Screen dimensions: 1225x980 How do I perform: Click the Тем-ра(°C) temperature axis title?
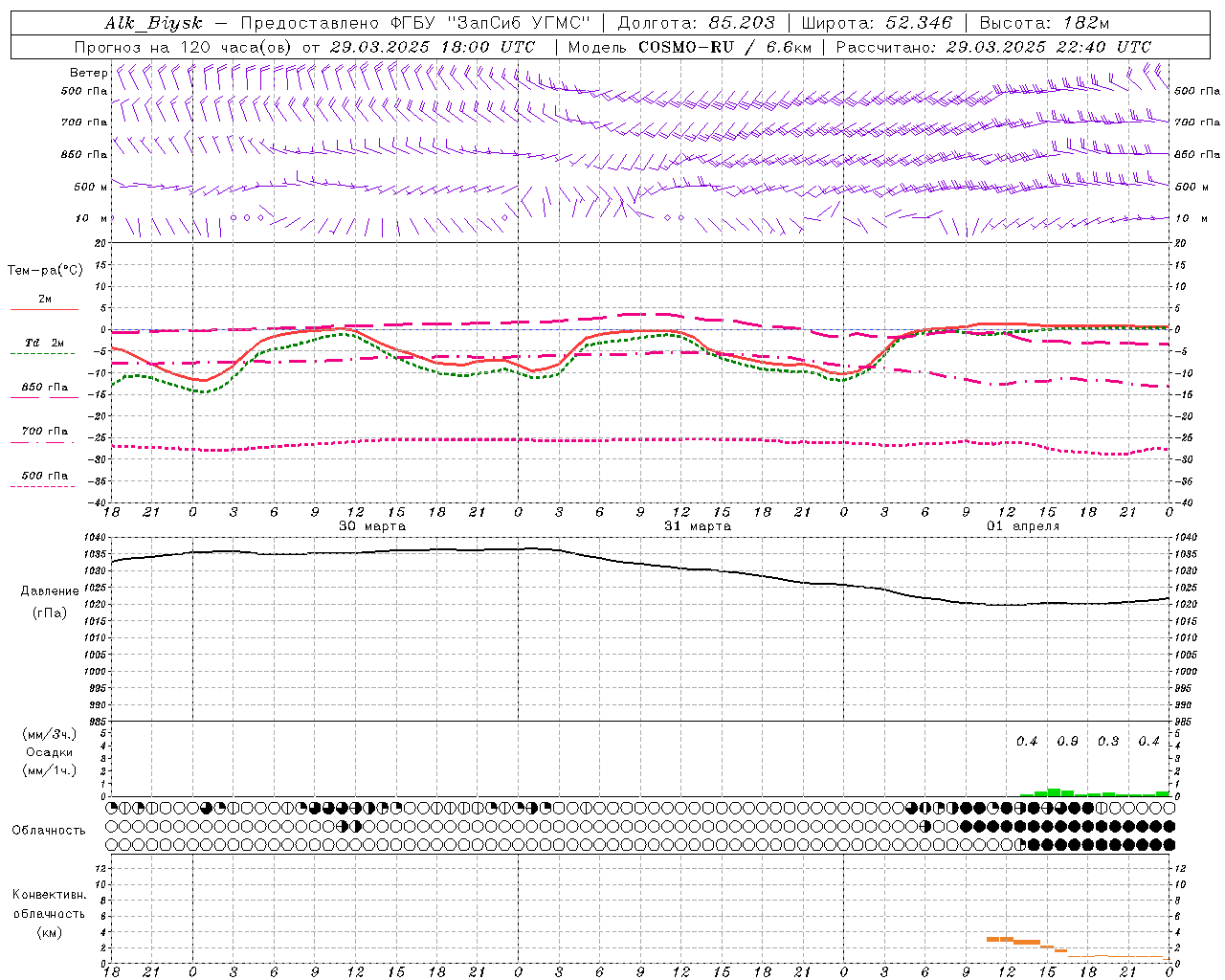coord(45,271)
